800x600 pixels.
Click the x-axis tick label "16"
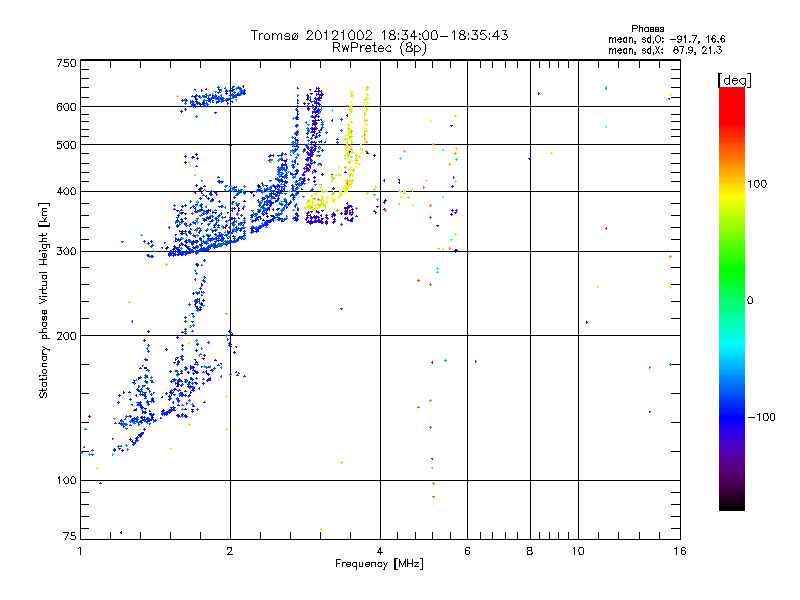point(680,551)
